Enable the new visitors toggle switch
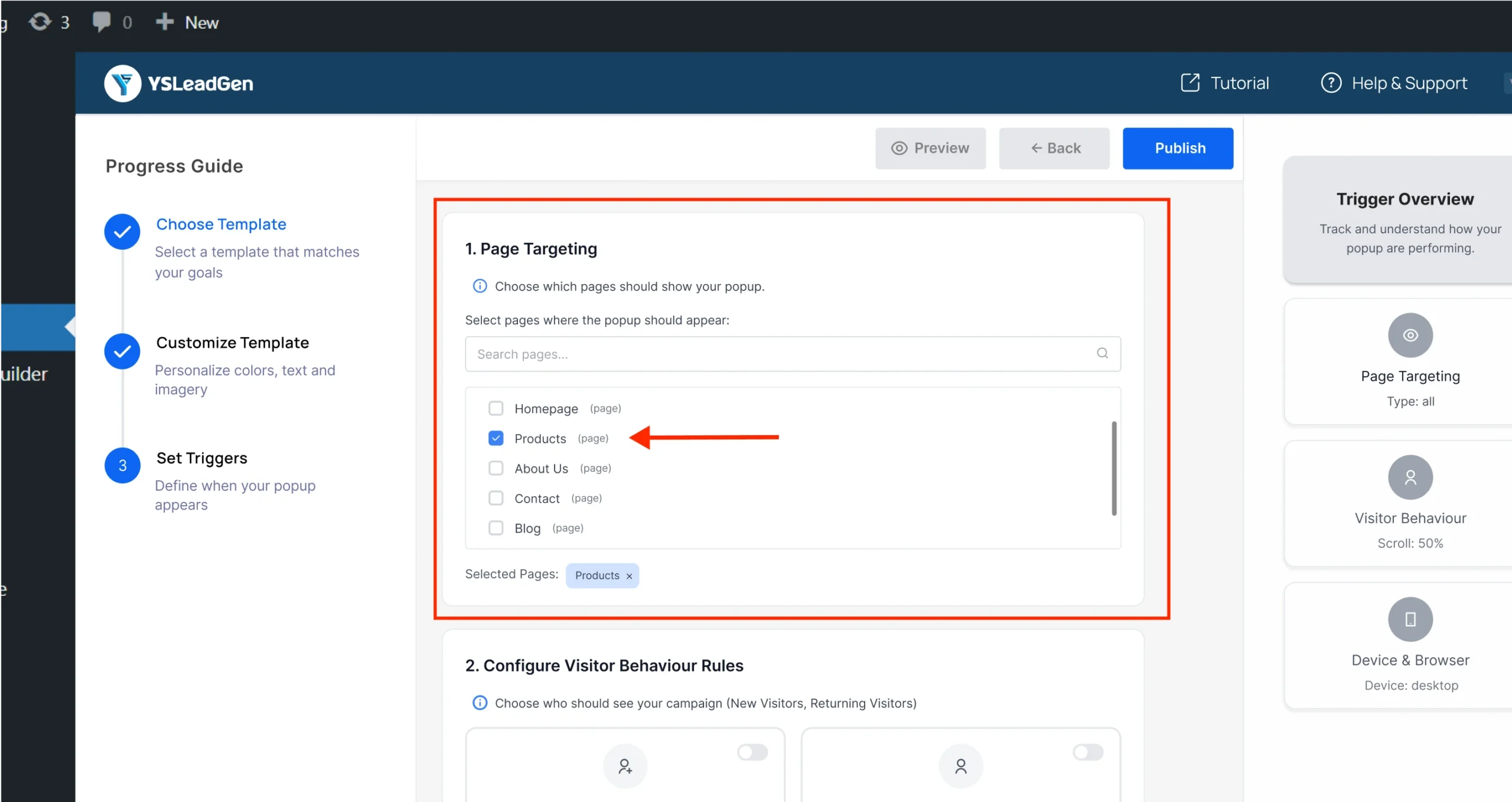Screen dimensions: 1512x802 752,752
